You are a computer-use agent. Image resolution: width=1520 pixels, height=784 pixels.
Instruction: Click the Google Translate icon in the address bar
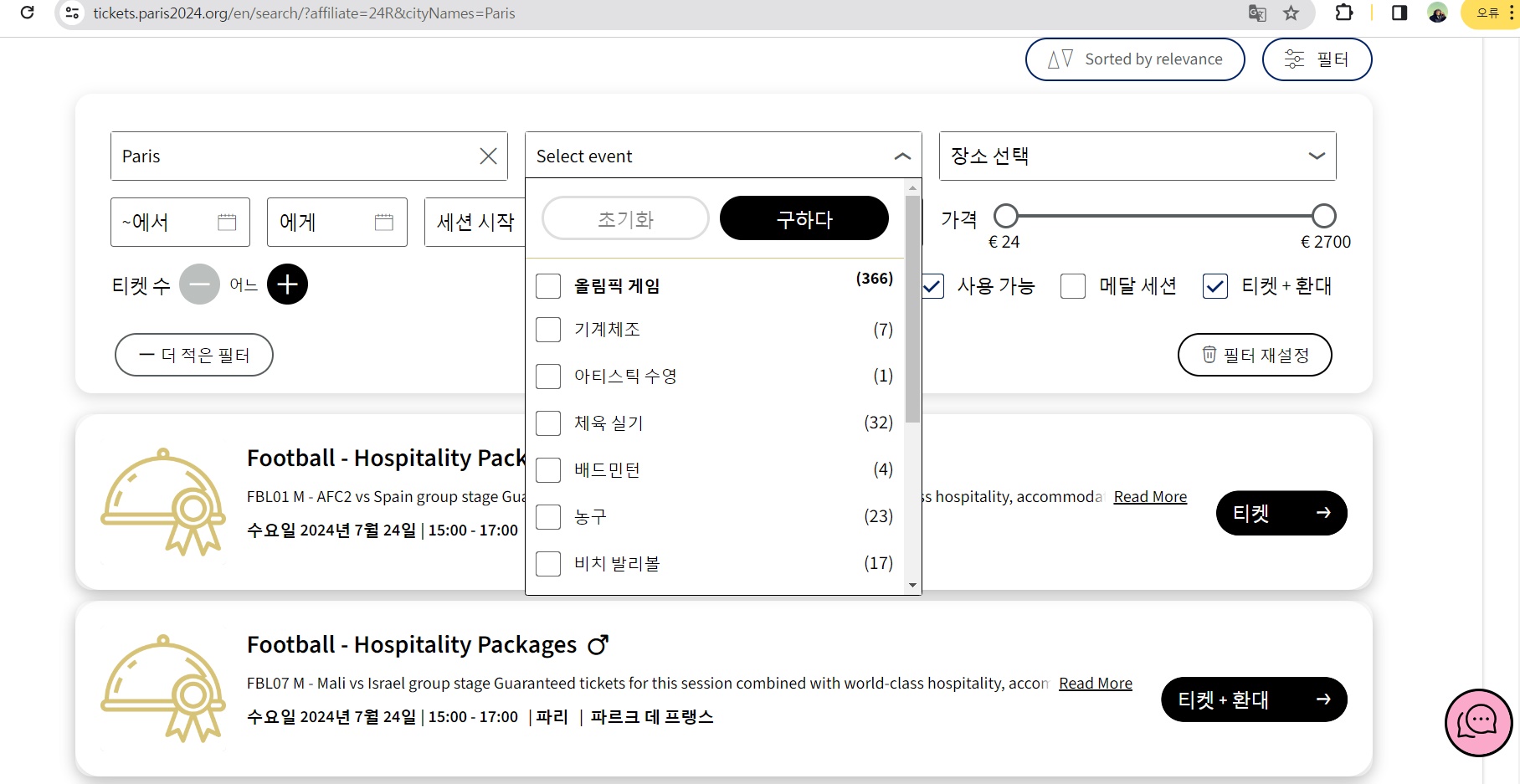(1257, 13)
